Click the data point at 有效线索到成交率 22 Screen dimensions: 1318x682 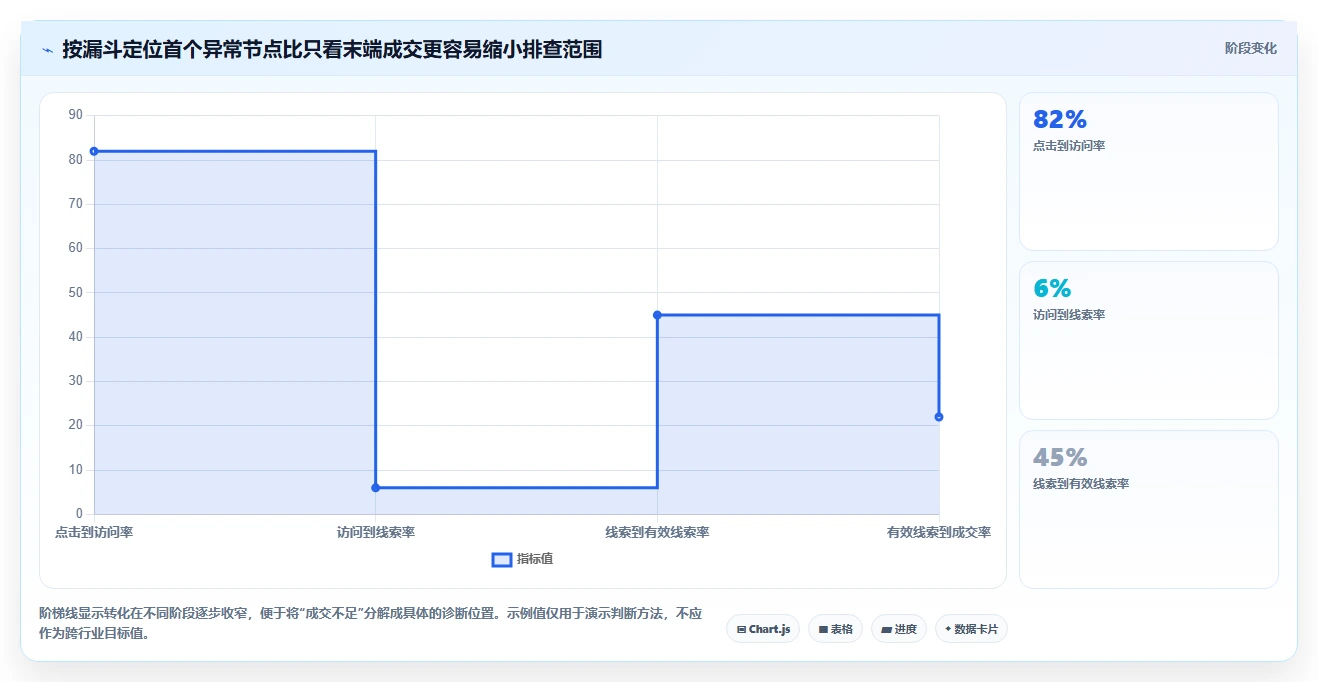939,417
